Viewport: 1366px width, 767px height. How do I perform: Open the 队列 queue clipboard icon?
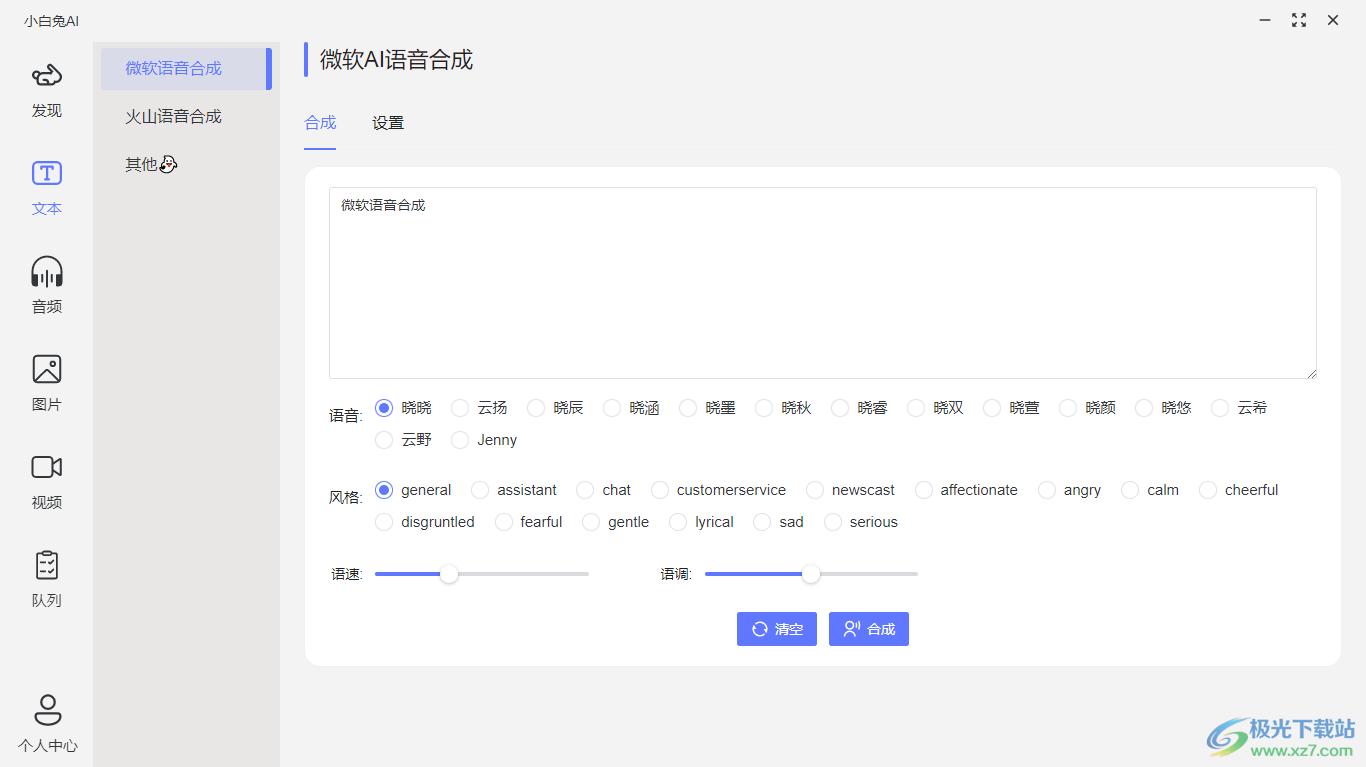(x=47, y=565)
